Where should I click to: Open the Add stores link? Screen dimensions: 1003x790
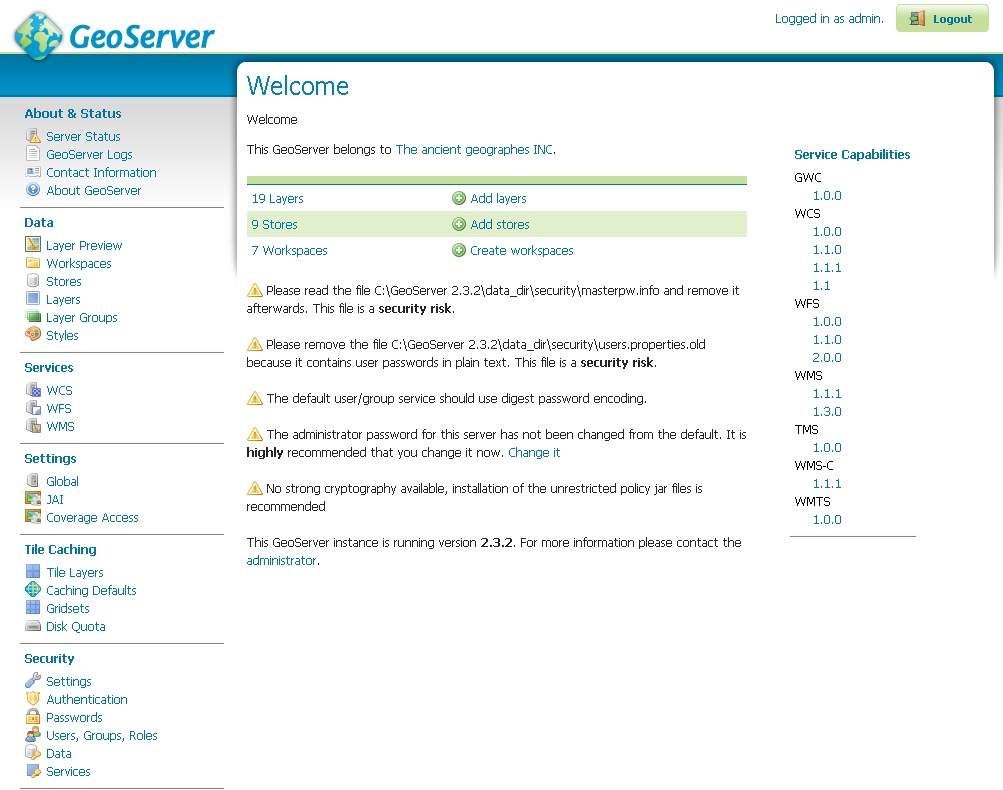coord(499,224)
